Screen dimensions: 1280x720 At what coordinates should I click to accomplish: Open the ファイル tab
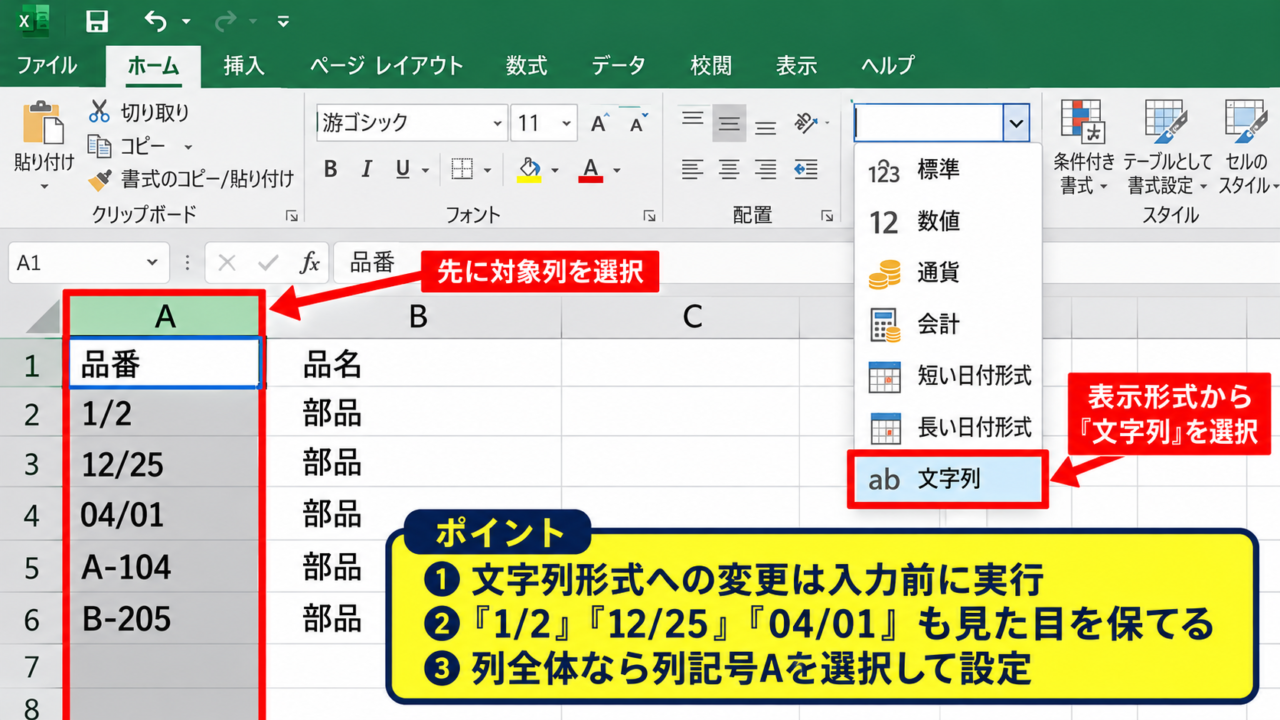[x=47, y=66]
